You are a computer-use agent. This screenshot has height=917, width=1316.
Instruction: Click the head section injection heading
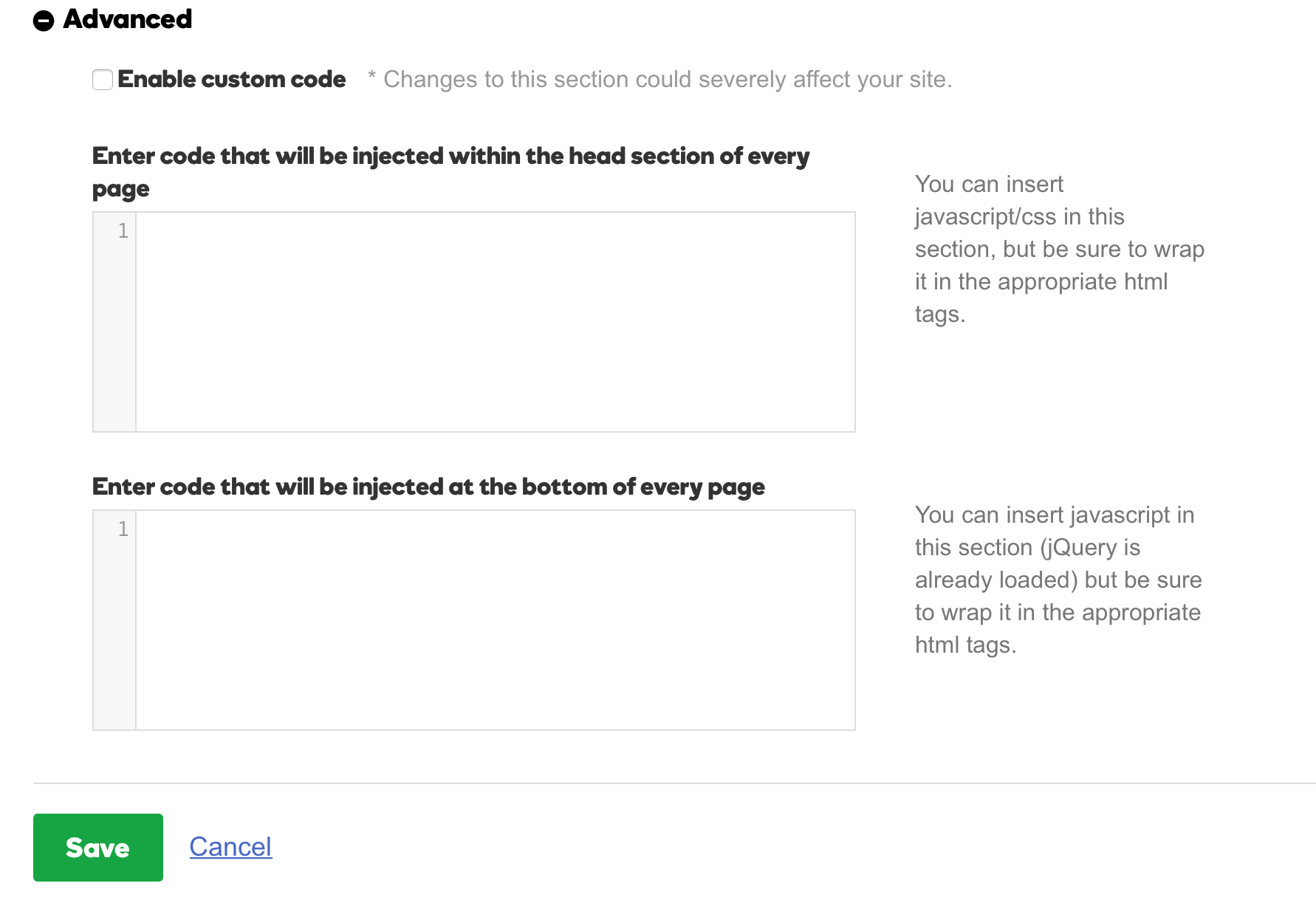450,173
